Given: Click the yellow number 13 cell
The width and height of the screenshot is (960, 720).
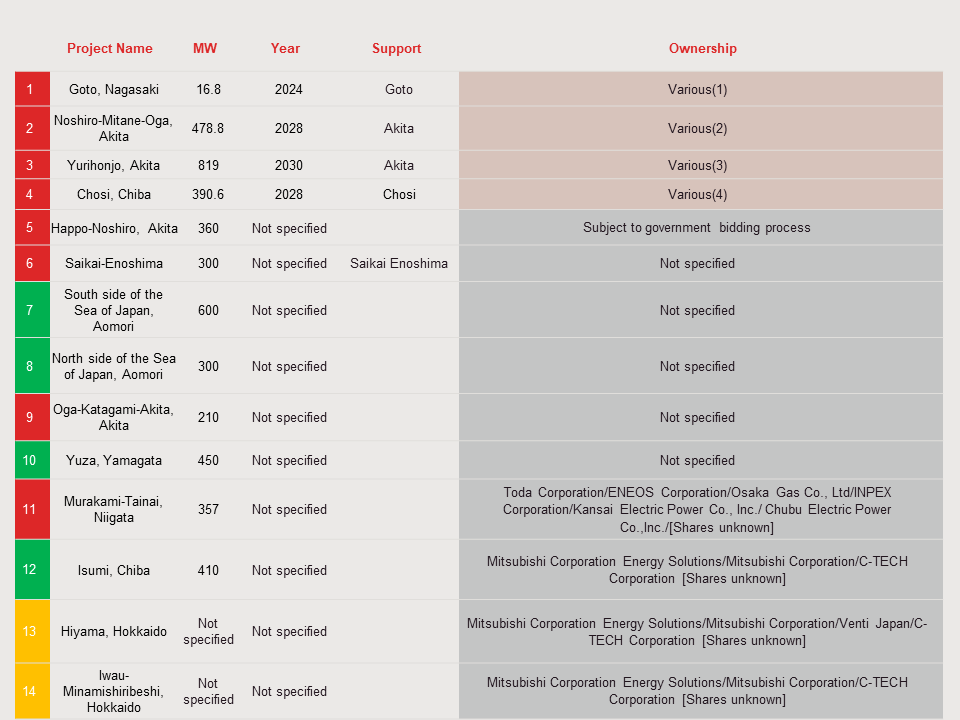Looking at the screenshot, I should 31,631.
